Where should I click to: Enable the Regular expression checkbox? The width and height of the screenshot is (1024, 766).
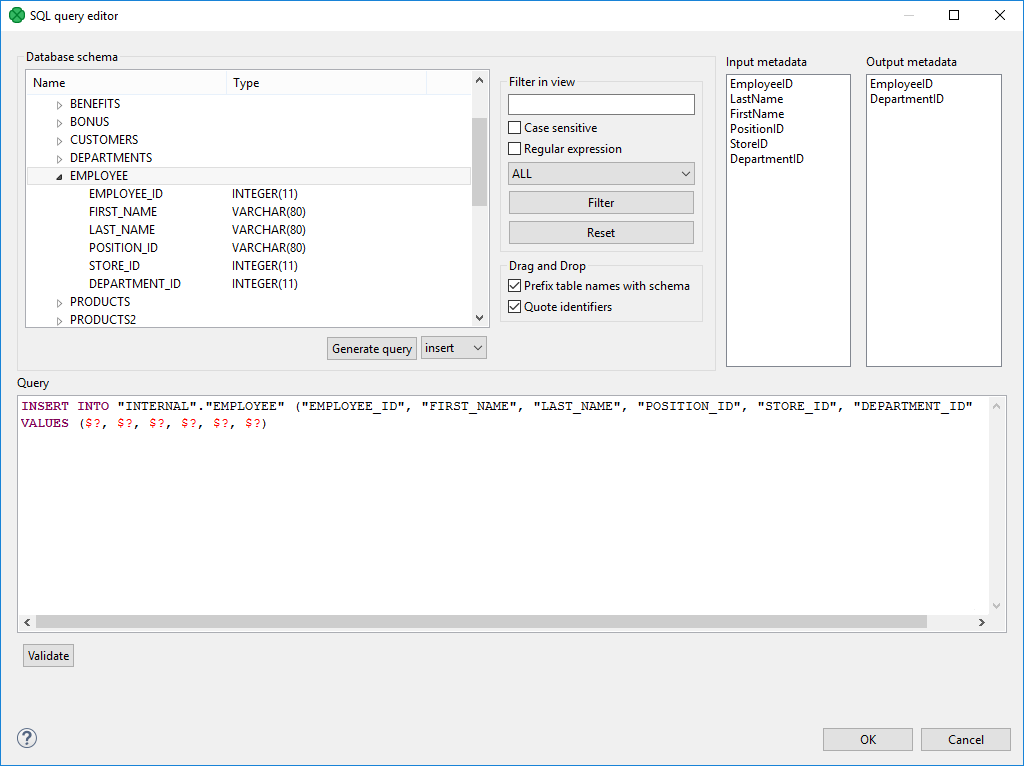click(515, 148)
